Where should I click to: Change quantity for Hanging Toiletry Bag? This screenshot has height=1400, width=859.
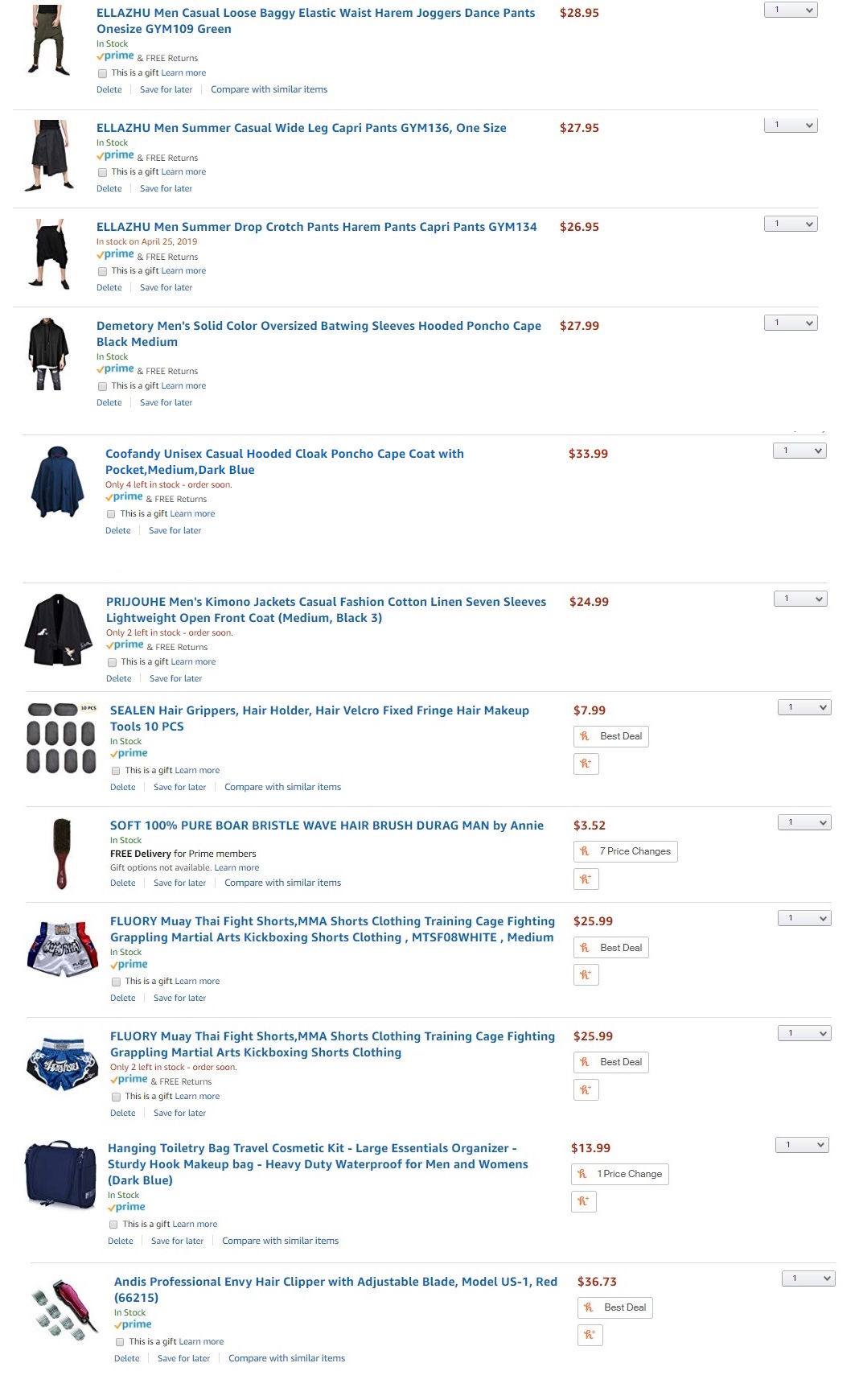click(x=802, y=1145)
